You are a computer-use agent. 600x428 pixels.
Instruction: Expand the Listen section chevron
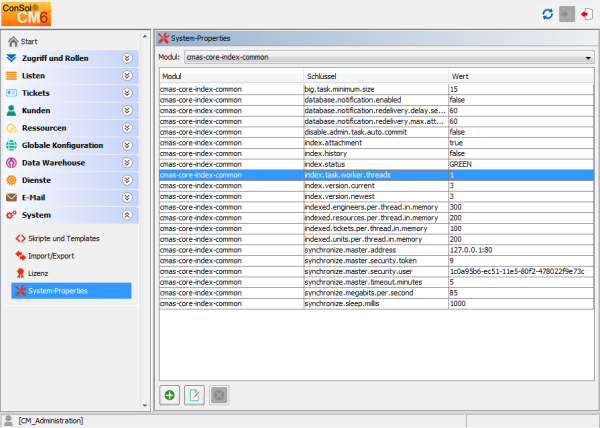(127, 76)
